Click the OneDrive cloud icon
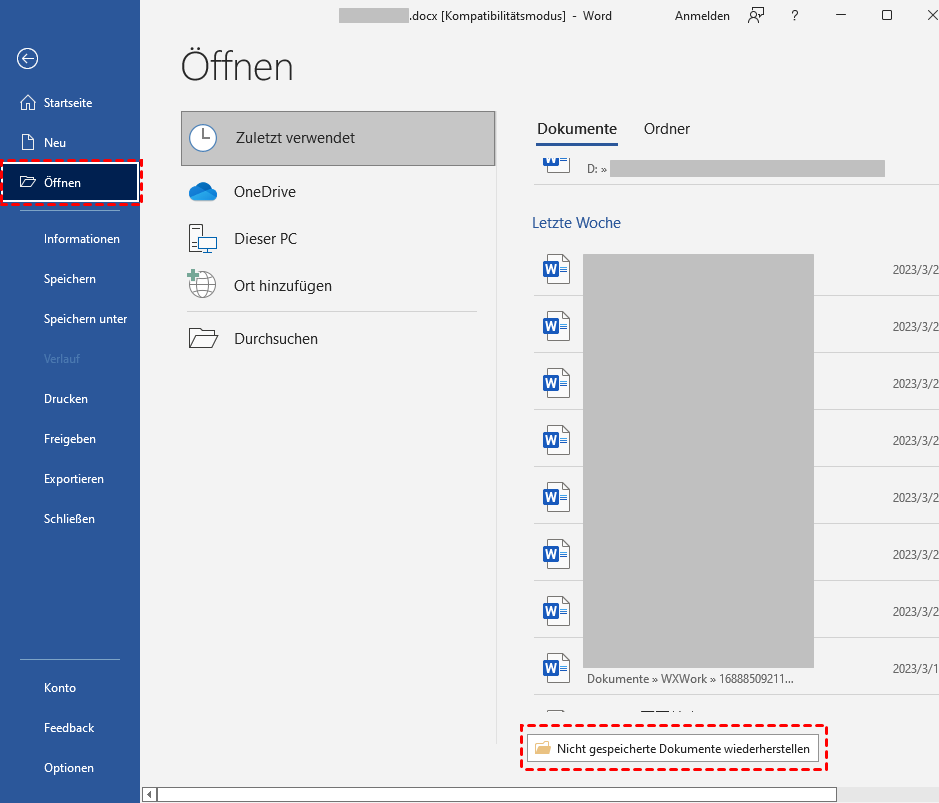Image resolution: width=939 pixels, height=803 pixels. (203, 192)
